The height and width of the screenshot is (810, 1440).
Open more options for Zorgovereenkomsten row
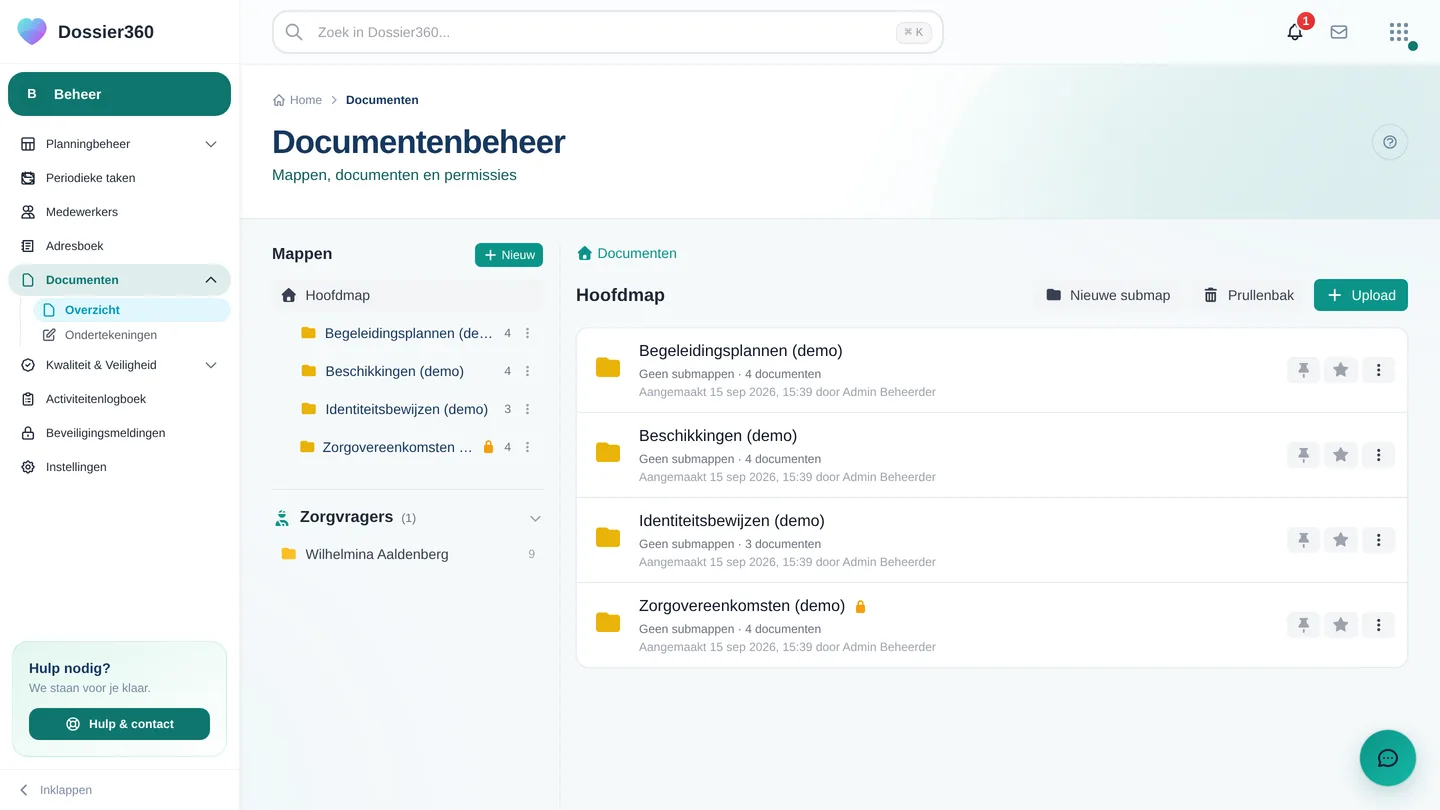[1378, 625]
